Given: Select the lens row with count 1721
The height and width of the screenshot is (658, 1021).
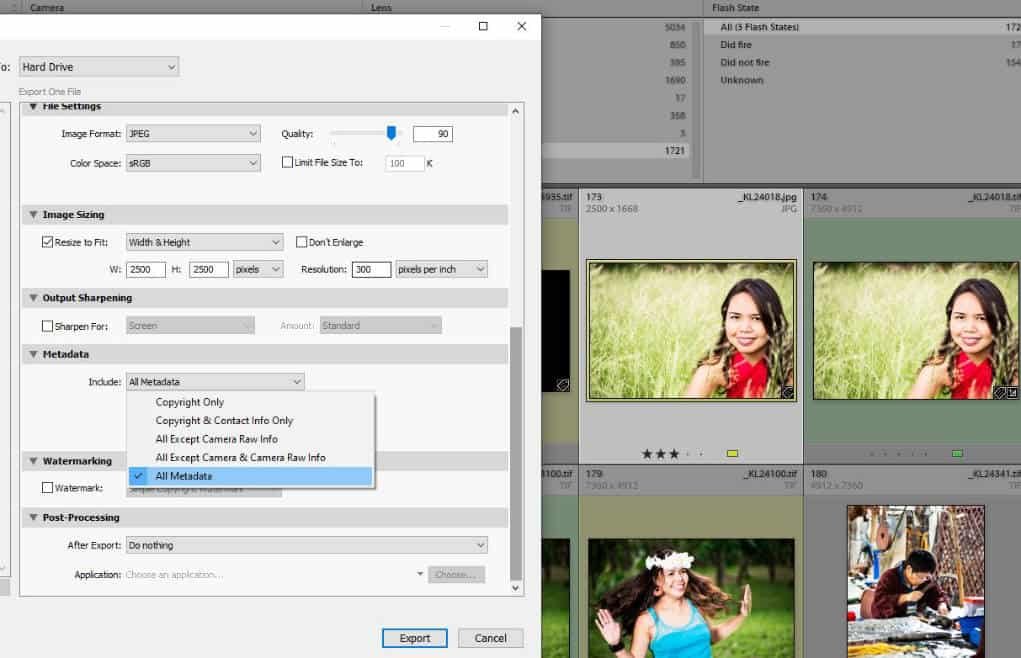Looking at the screenshot, I should pyautogui.click(x=615, y=150).
